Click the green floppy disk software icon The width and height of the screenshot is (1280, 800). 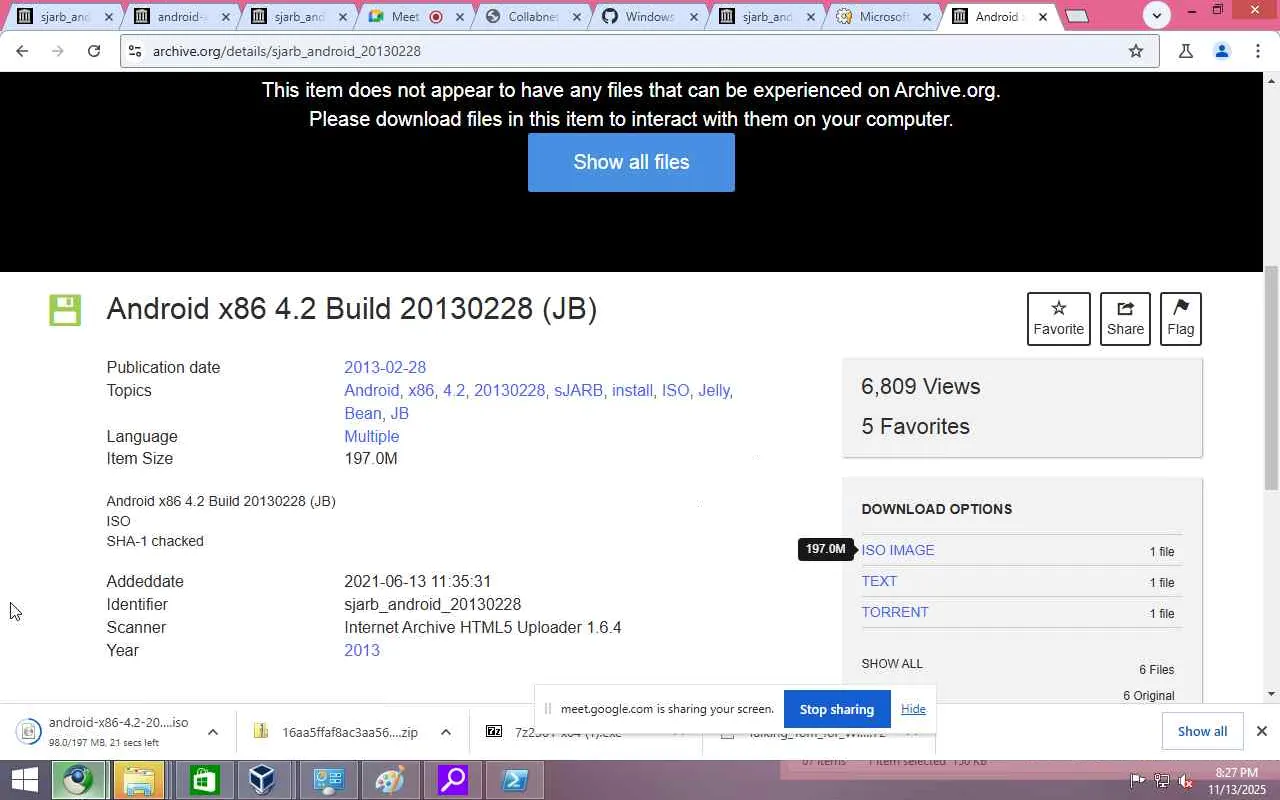[x=65, y=310]
